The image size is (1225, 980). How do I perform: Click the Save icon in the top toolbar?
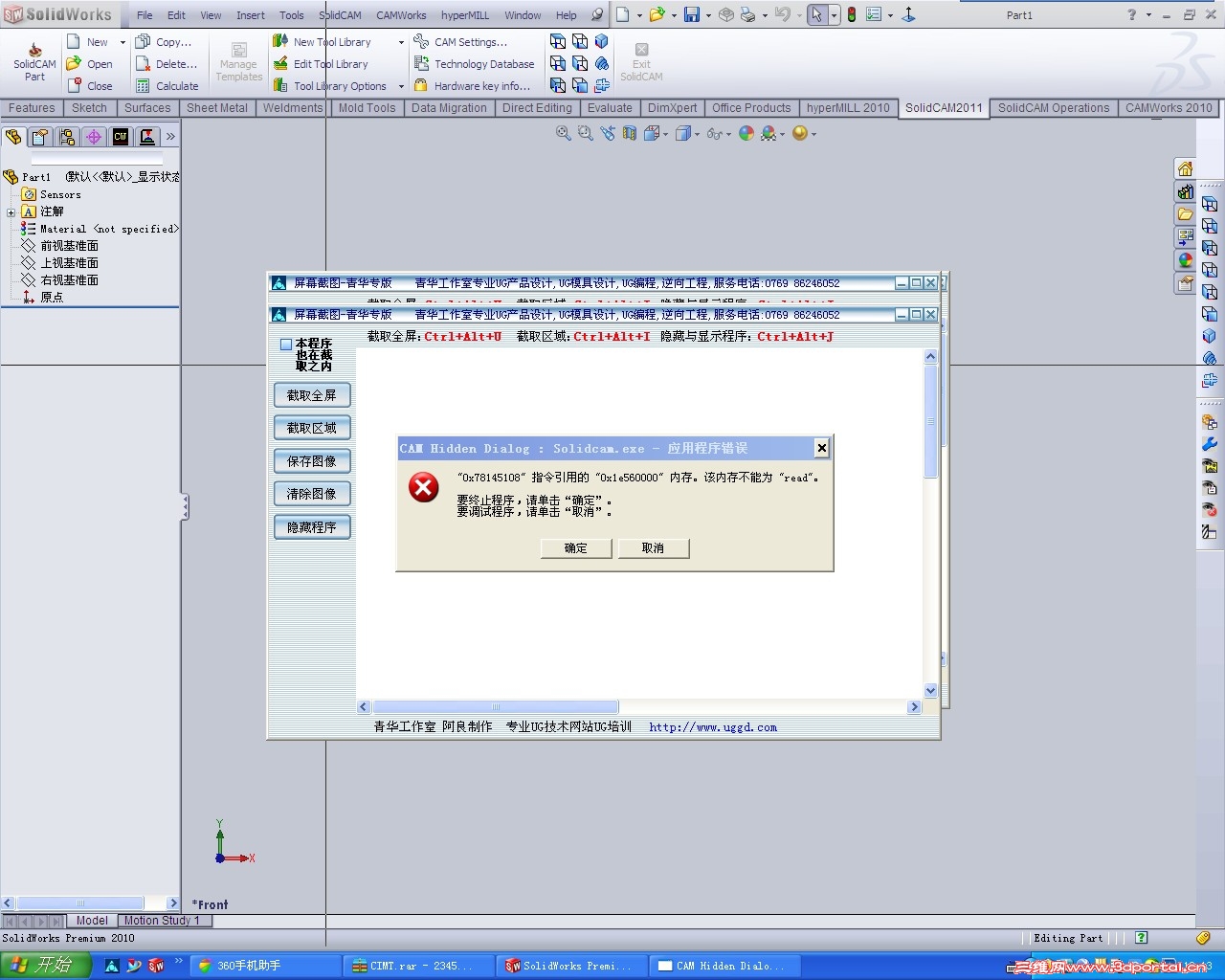pyautogui.click(x=691, y=14)
